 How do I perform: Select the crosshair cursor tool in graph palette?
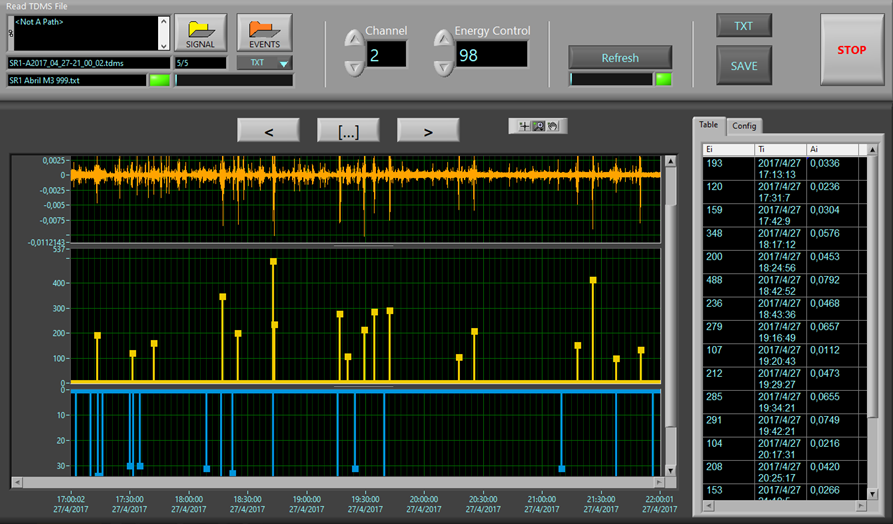pos(524,126)
